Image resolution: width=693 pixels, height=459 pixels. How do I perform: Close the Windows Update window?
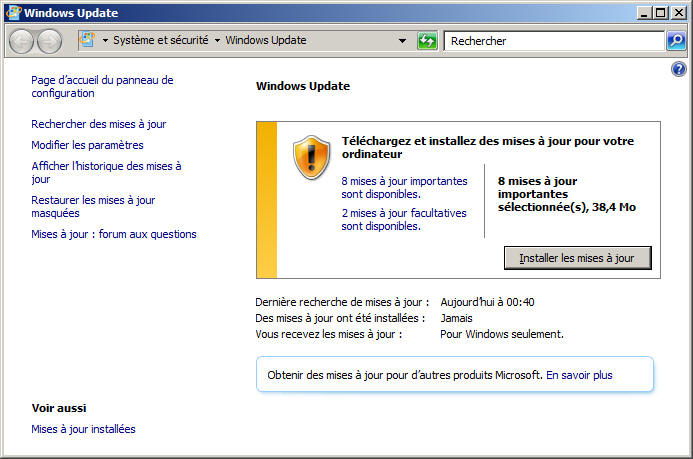[x=678, y=12]
